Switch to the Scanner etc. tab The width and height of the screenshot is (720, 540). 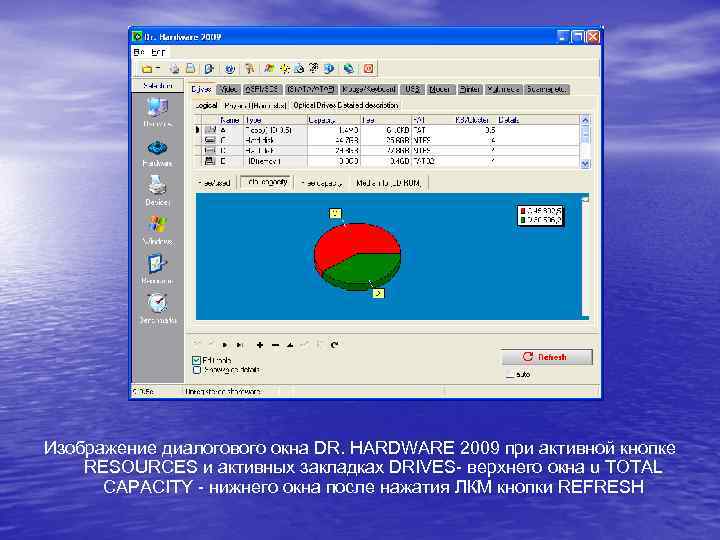point(547,89)
